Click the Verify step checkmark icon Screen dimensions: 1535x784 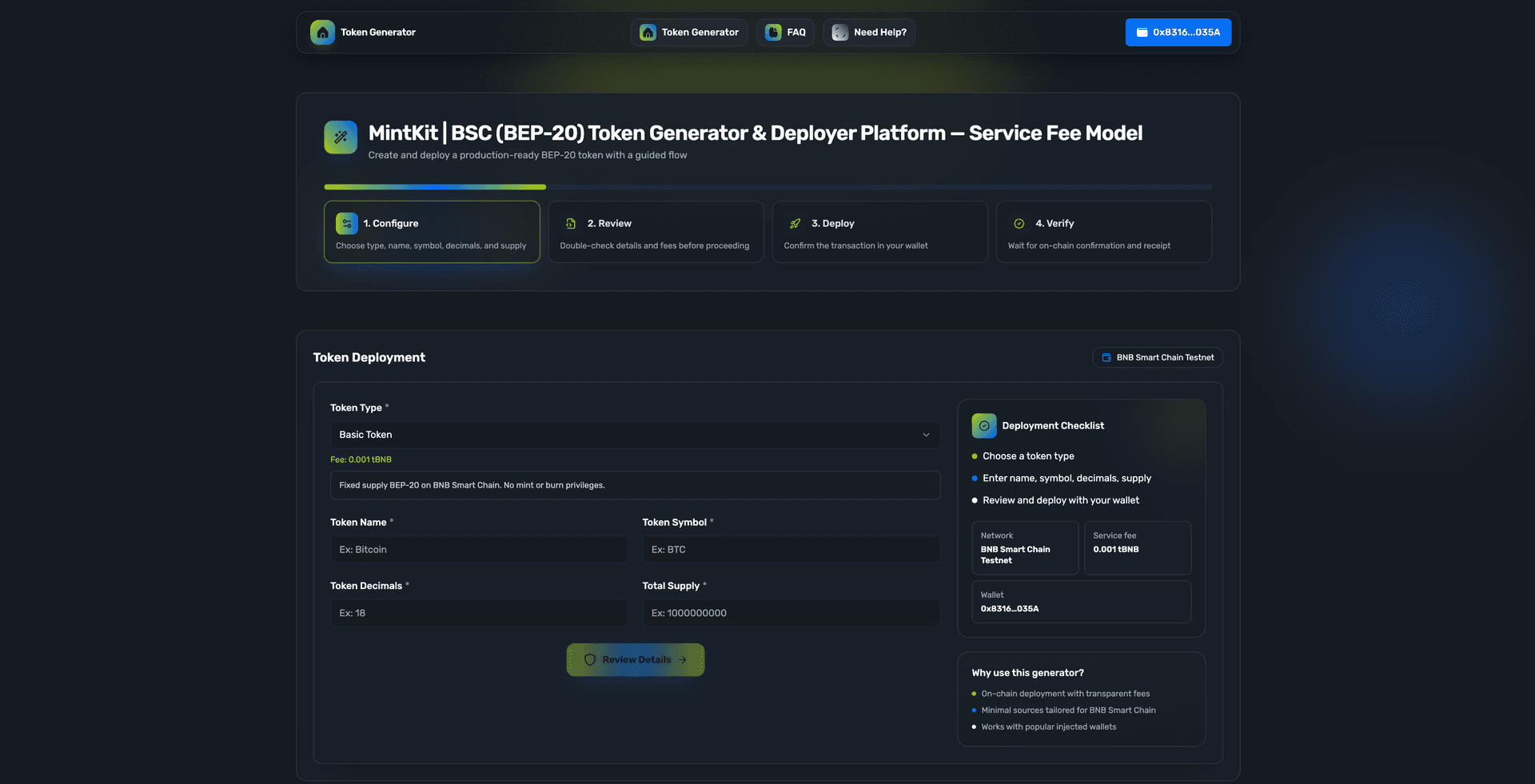(x=1019, y=224)
